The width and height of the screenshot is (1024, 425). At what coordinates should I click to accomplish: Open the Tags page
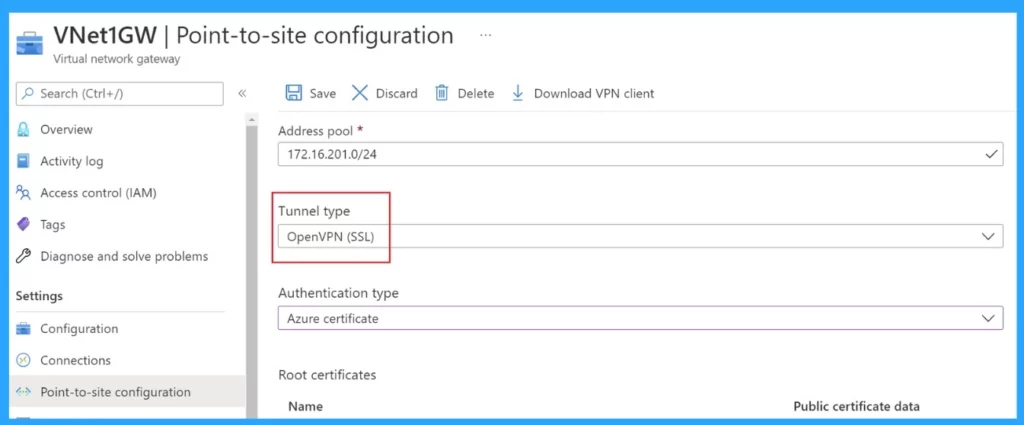(x=53, y=225)
